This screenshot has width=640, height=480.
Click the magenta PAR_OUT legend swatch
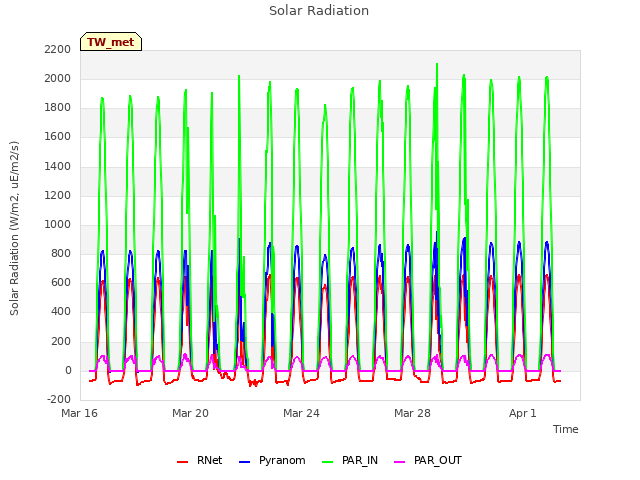pyautogui.click(x=400, y=462)
